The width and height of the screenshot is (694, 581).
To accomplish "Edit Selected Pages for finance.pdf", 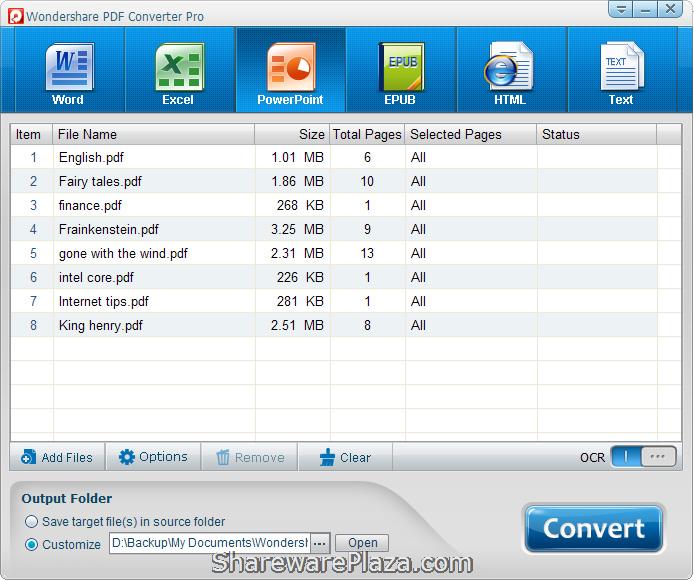I will point(471,205).
